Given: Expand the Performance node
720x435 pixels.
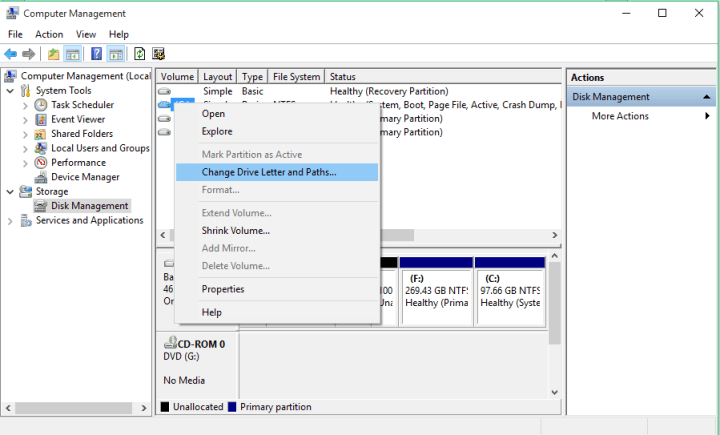Looking at the screenshot, I should tap(25, 163).
